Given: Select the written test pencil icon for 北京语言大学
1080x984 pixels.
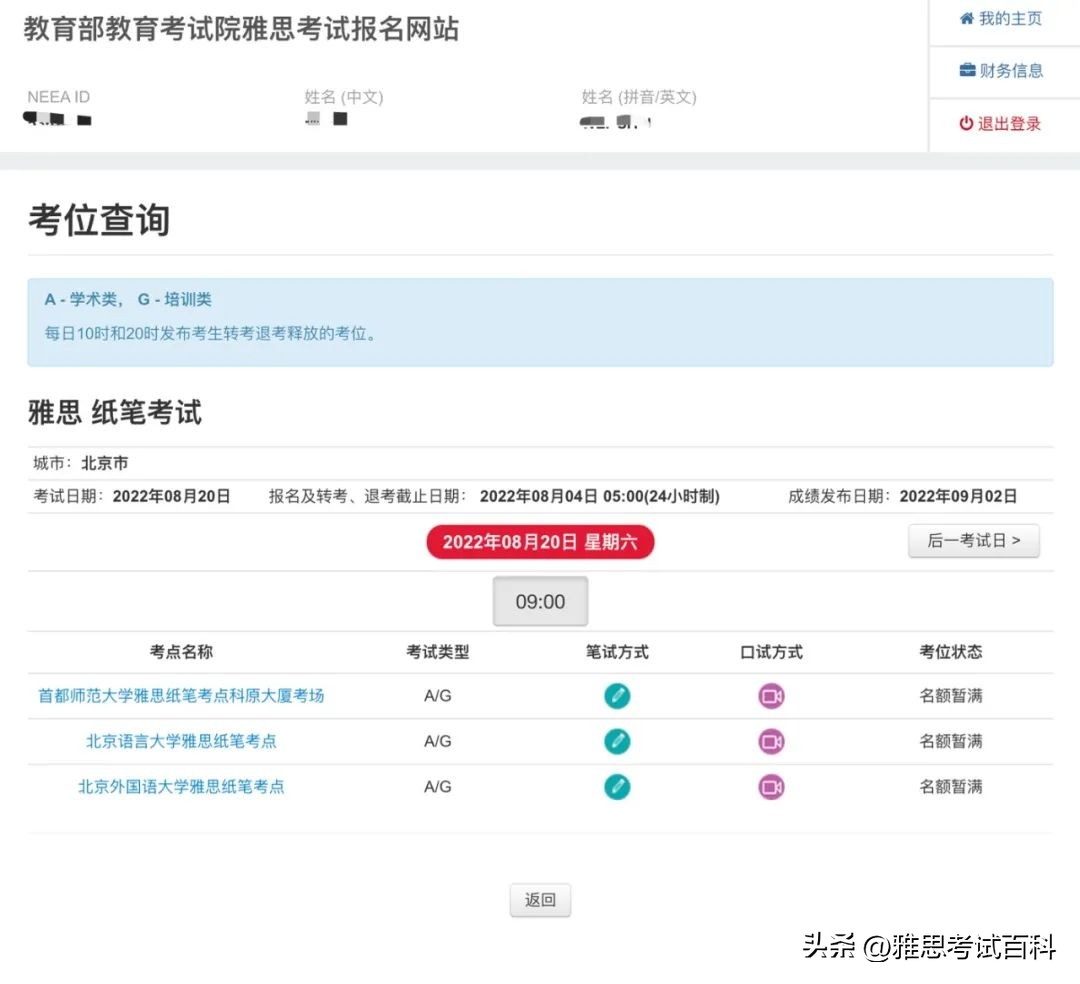Looking at the screenshot, I should pos(617,741).
